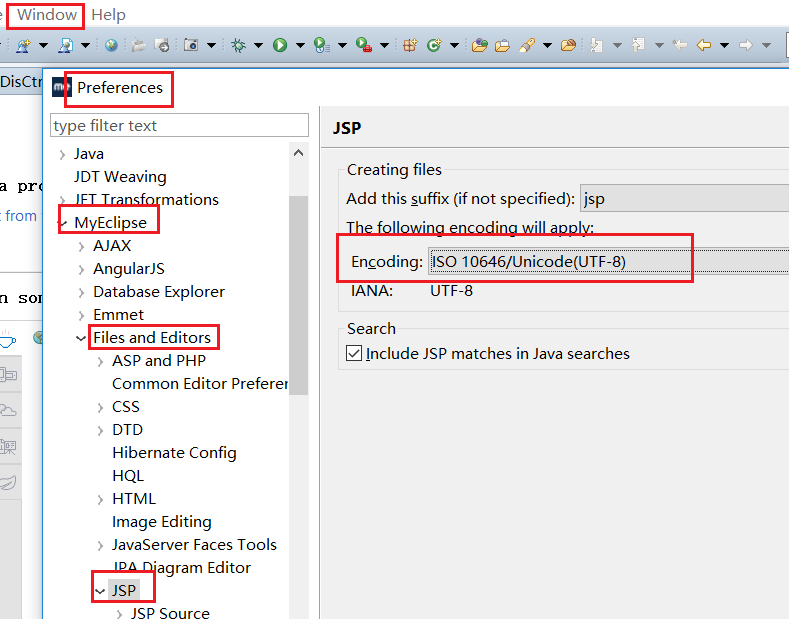Expand the Emmet node chevron
This screenshot has height=619, width=789.
[x=82, y=316]
